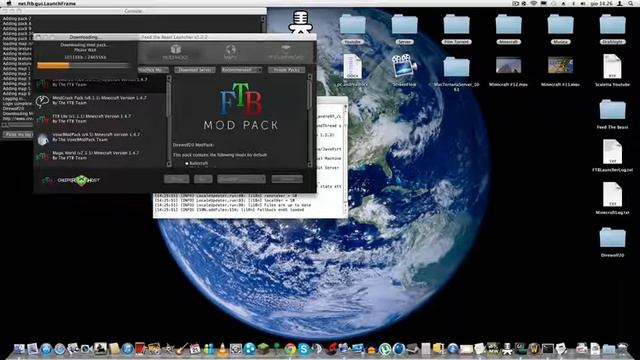Click the VoxelModPack round icon
640x360 pixels.
42,140
